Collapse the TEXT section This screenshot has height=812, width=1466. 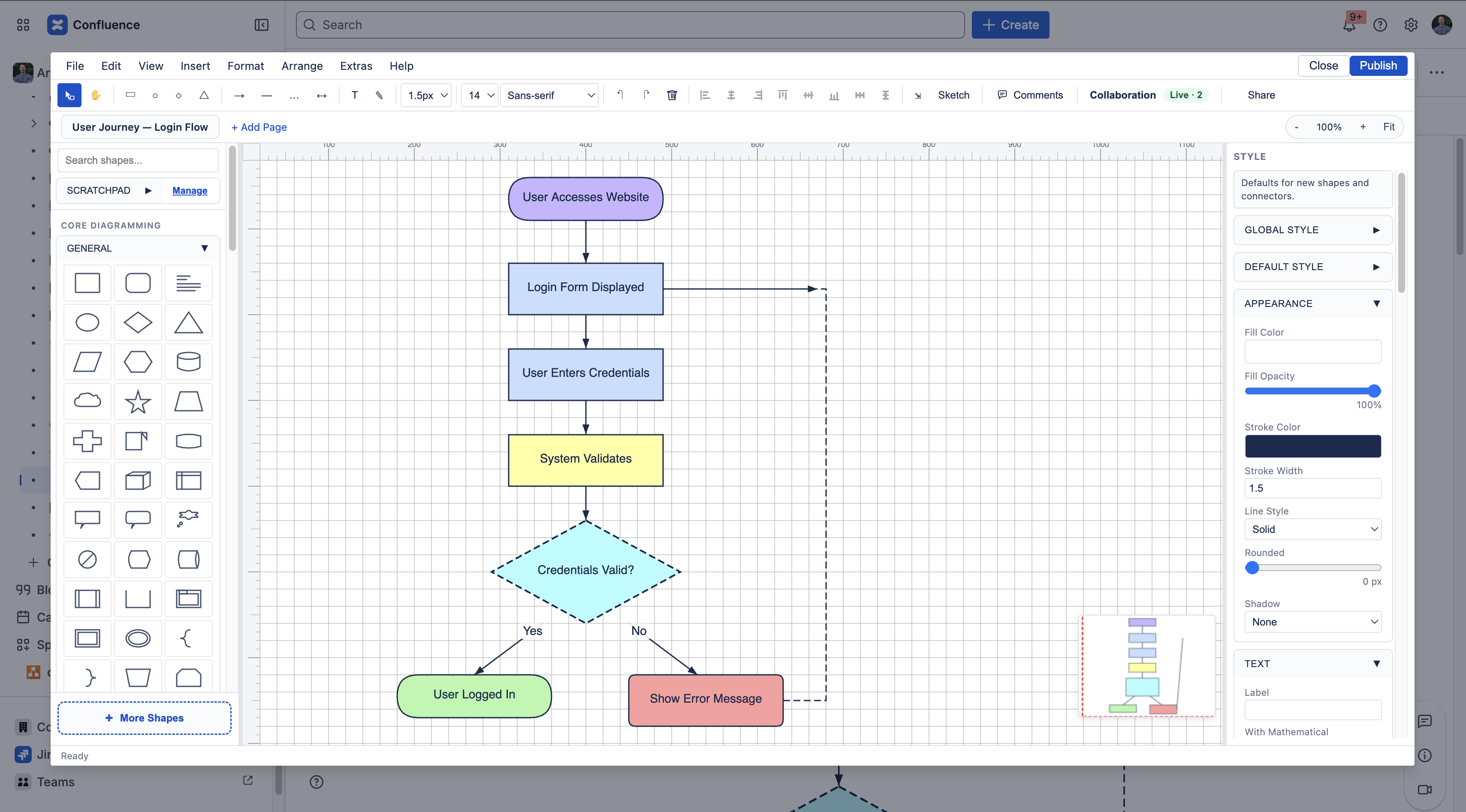pyautogui.click(x=1312, y=664)
